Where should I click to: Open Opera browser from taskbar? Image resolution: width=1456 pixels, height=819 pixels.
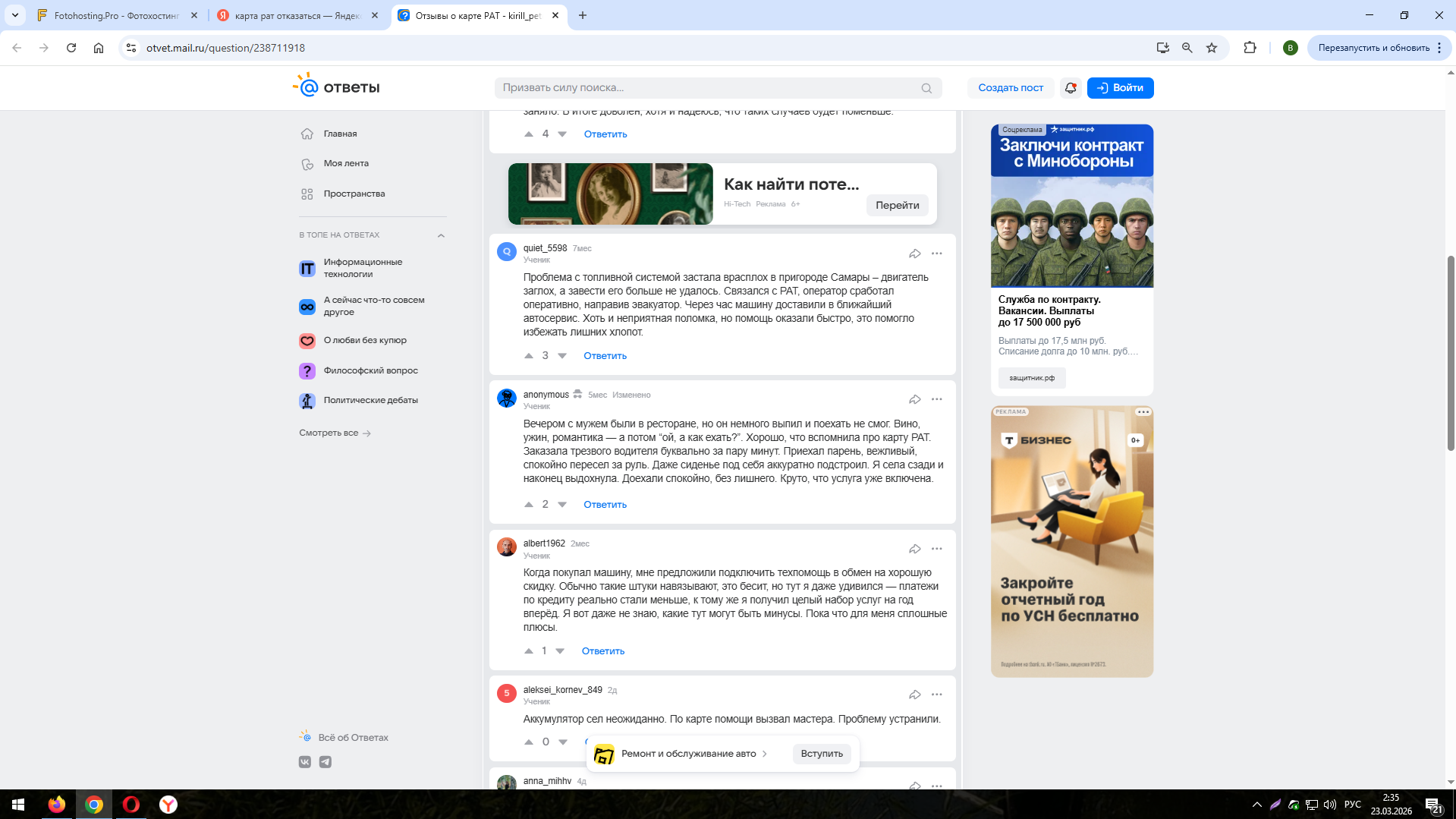coord(131,805)
